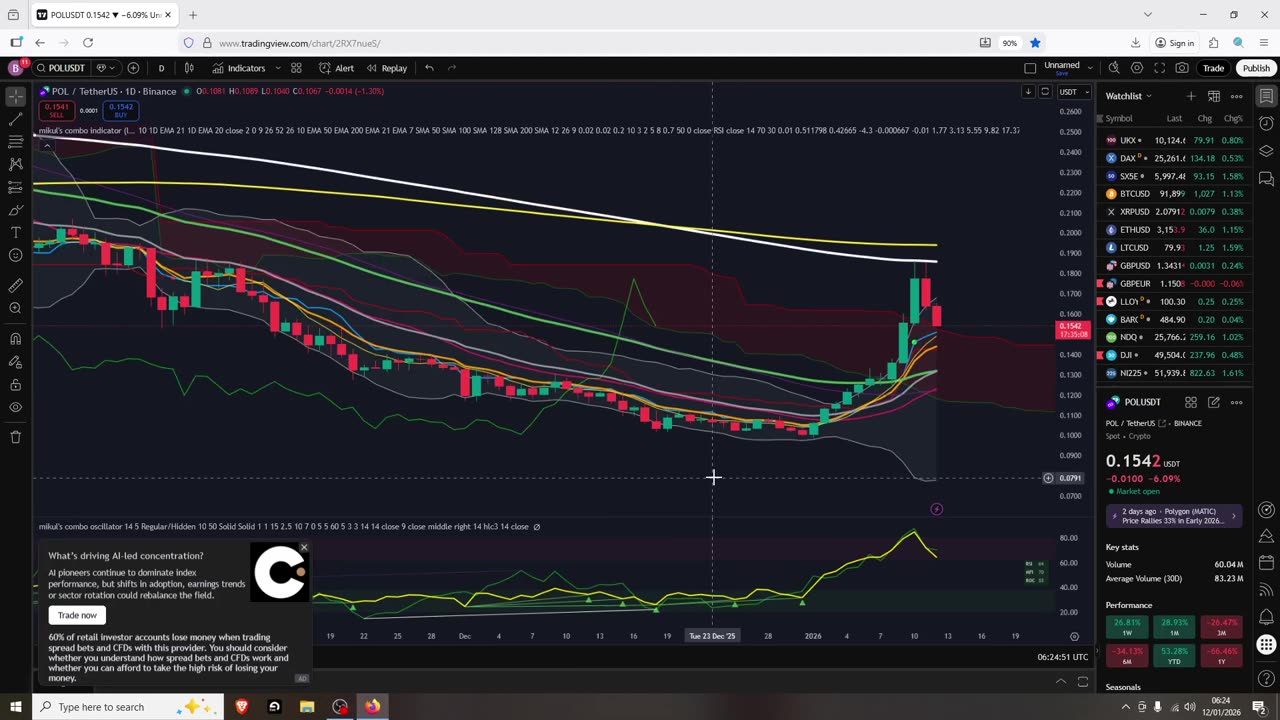This screenshot has height=720, width=1280.
Task: Select the ETHUSD watchlist row
Action: pyautogui.click(x=1174, y=230)
